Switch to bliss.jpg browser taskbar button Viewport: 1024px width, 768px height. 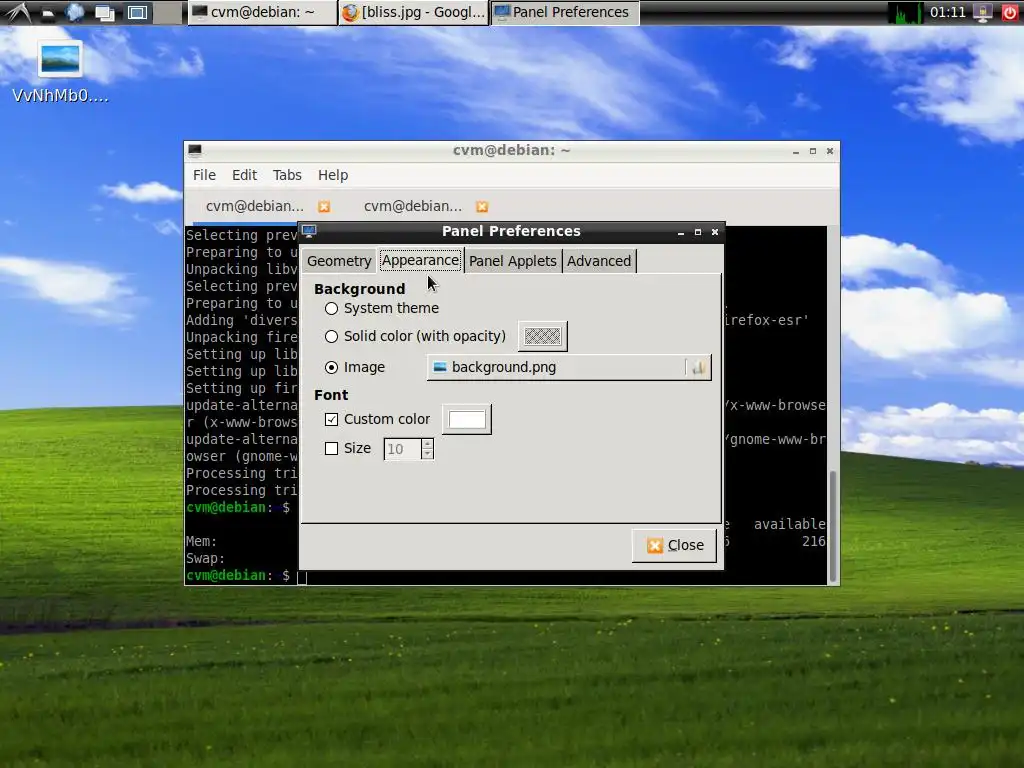pyautogui.click(x=413, y=12)
